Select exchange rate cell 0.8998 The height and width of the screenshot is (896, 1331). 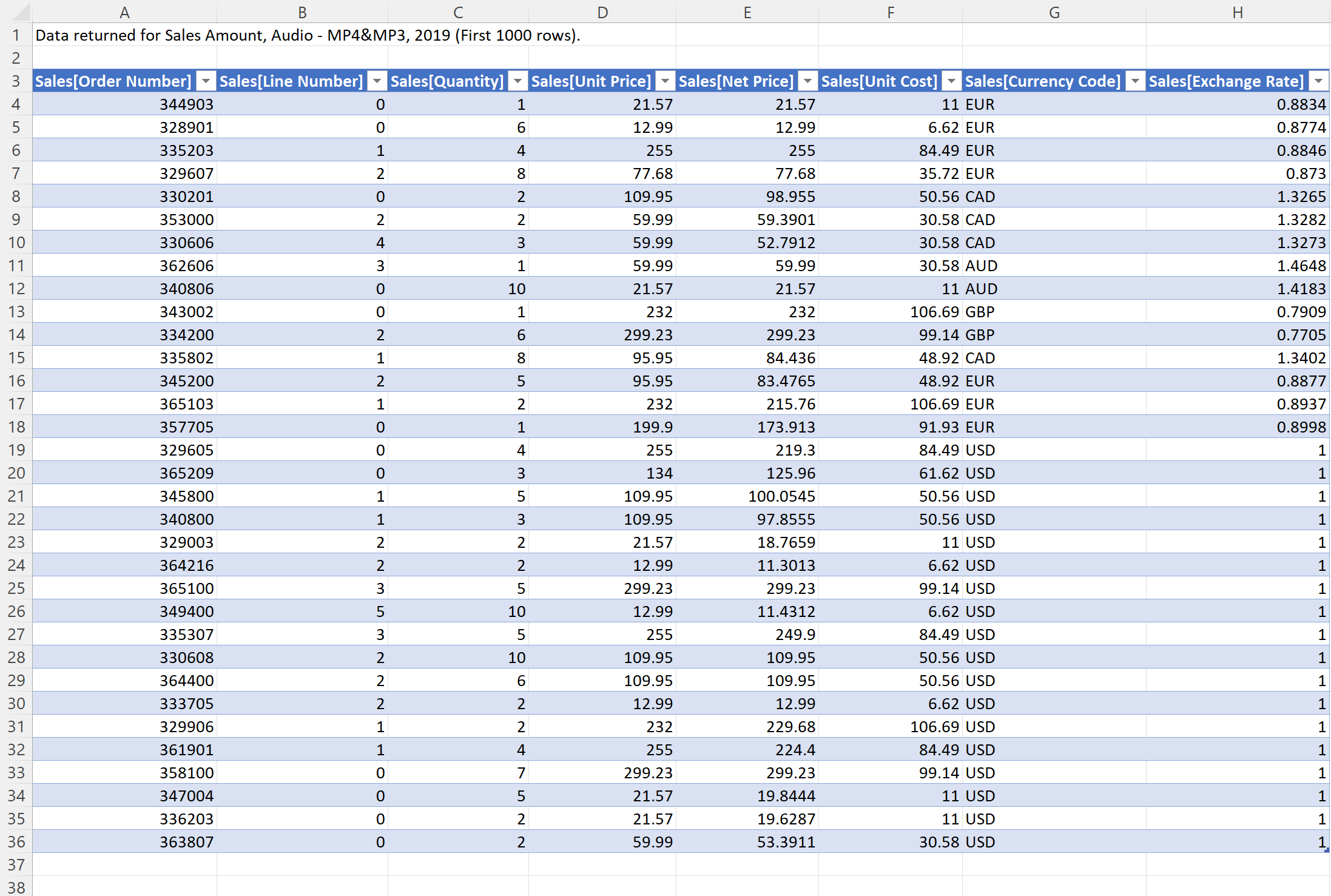point(1238,427)
